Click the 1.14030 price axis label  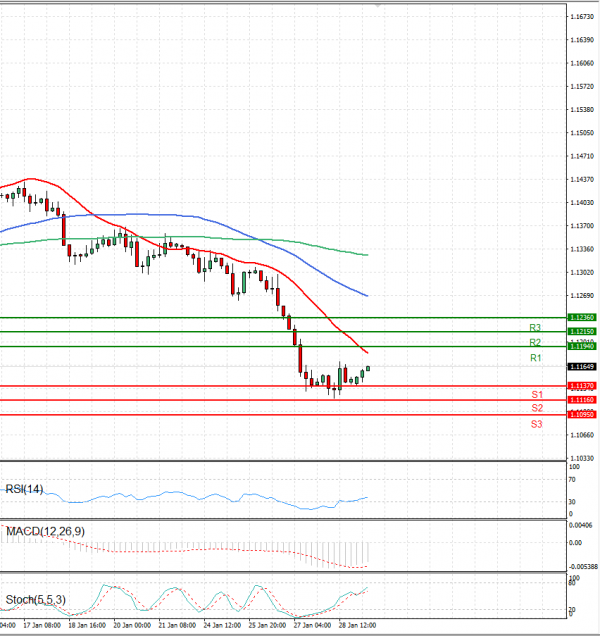tap(582, 202)
